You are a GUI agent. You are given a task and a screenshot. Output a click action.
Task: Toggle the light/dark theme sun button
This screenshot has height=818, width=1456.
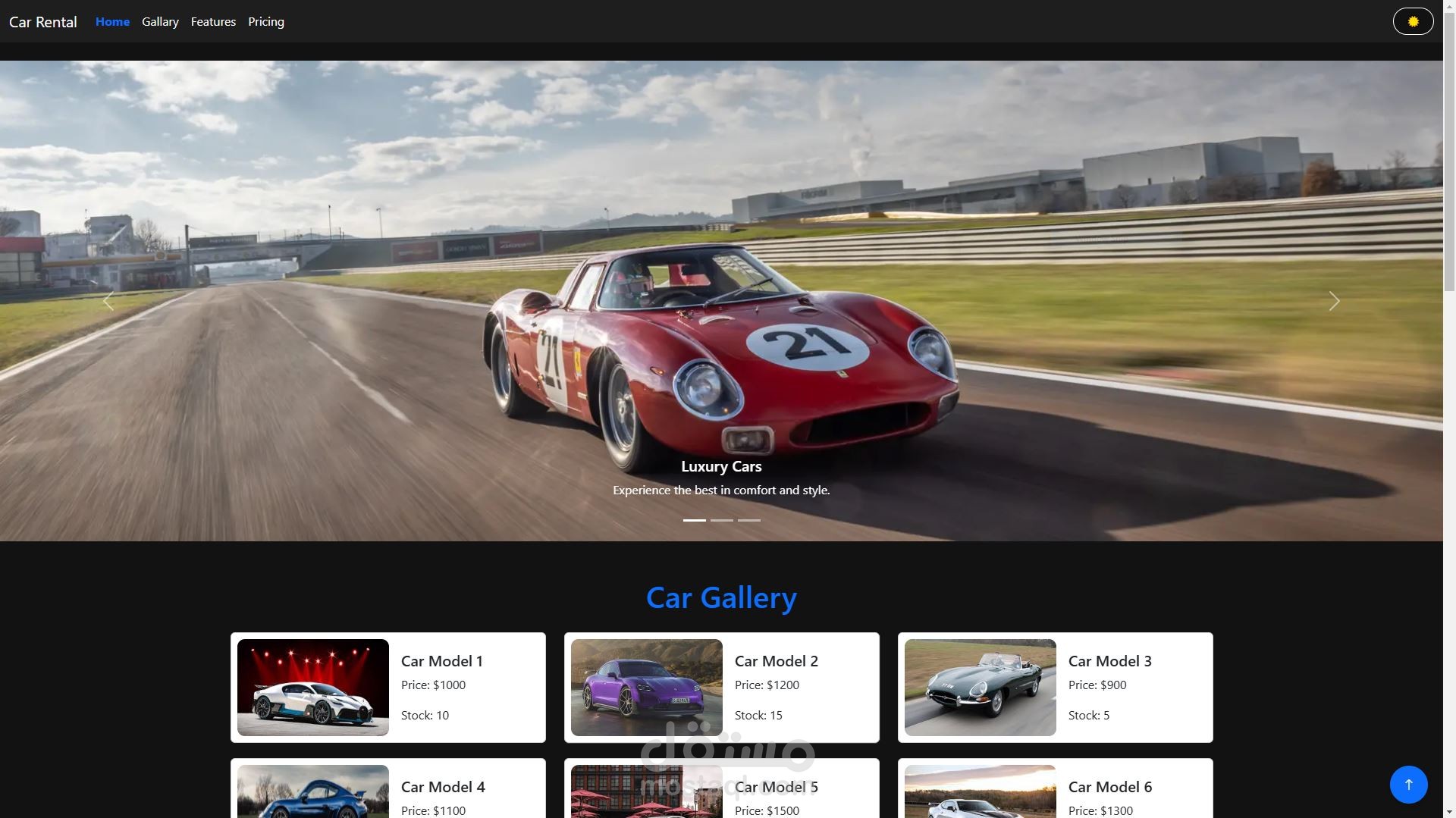pyautogui.click(x=1413, y=21)
